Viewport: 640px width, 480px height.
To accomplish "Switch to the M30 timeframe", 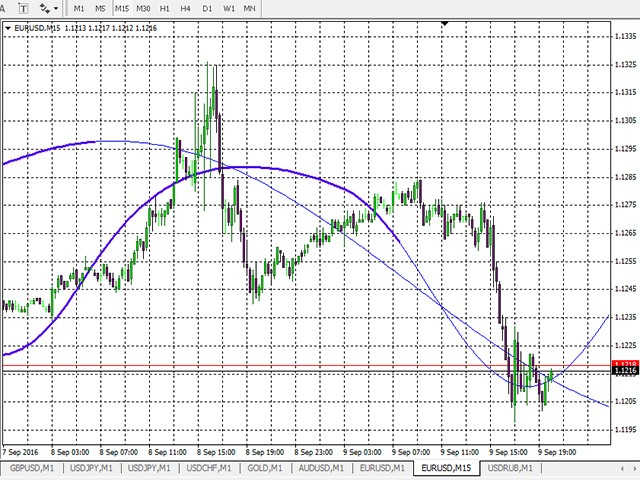I will pyautogui.click(x=143, y=8).
